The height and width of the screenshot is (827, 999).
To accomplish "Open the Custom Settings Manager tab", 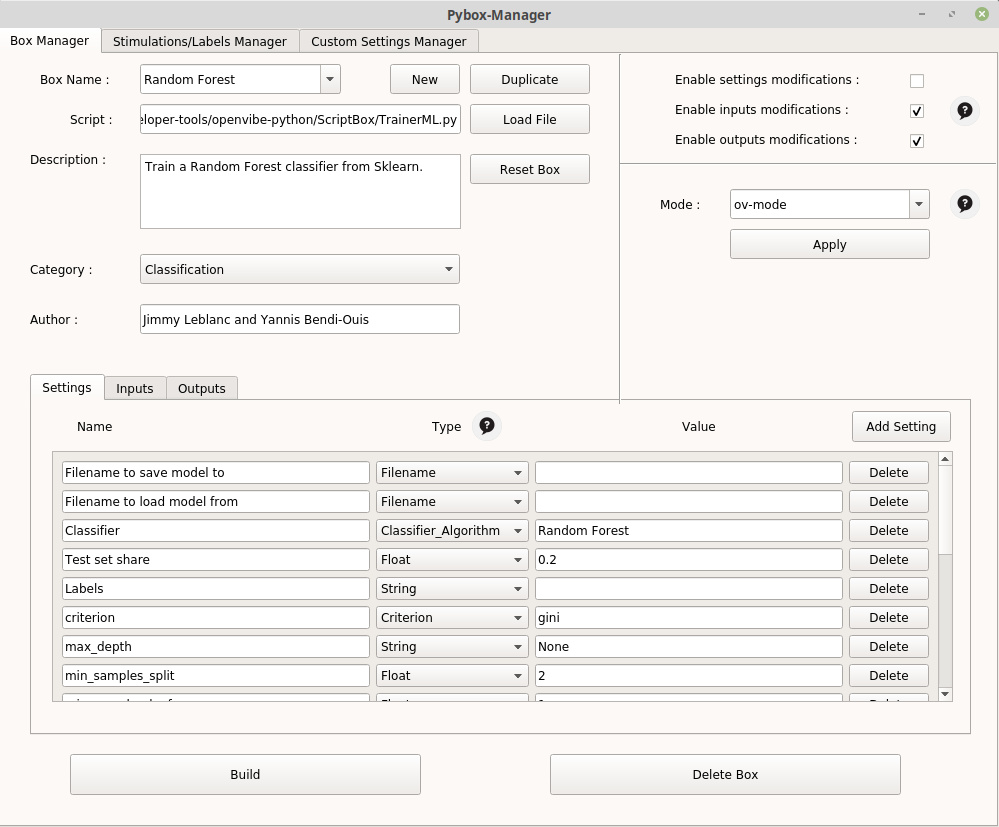I will point(388,41).
